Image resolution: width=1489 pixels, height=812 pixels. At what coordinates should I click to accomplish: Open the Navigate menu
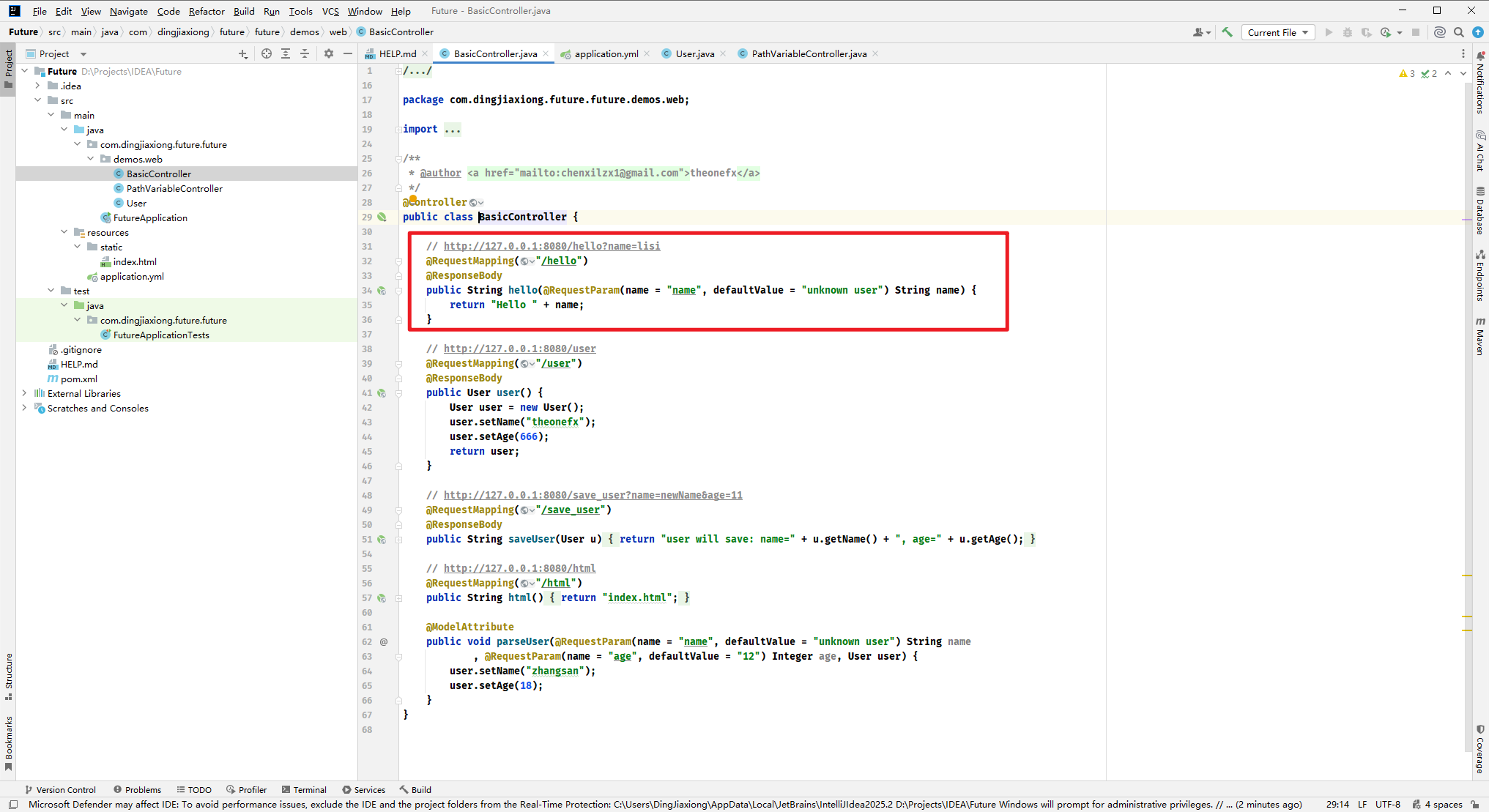129,11
